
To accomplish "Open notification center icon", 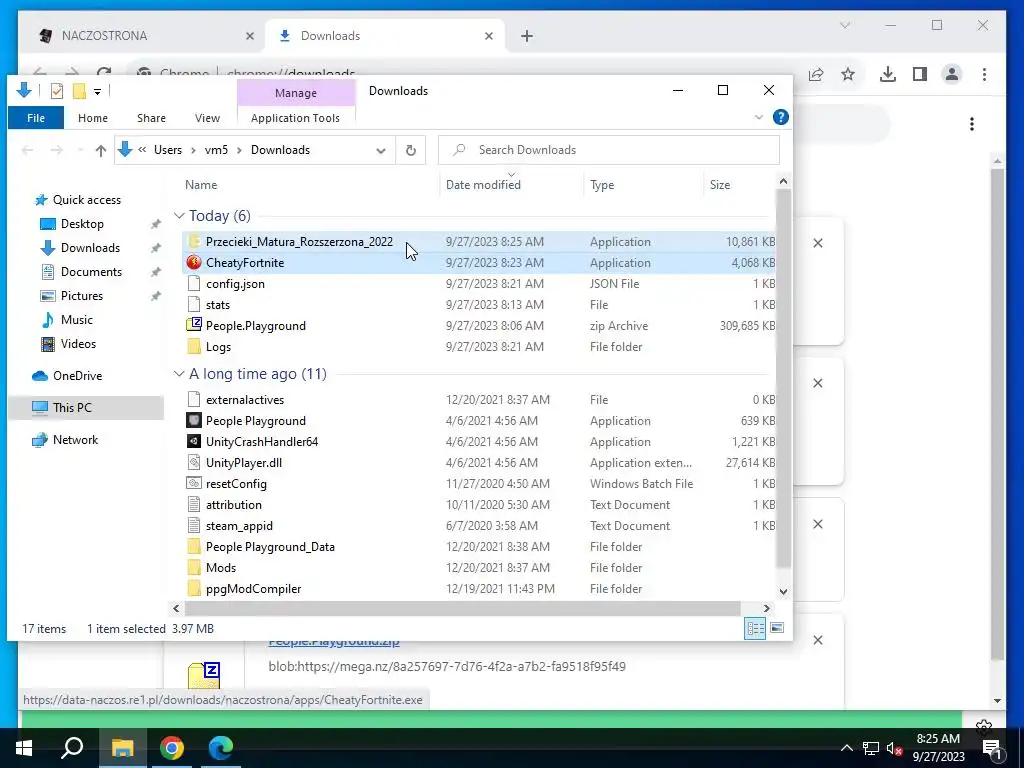I will (x=992, y=748).
